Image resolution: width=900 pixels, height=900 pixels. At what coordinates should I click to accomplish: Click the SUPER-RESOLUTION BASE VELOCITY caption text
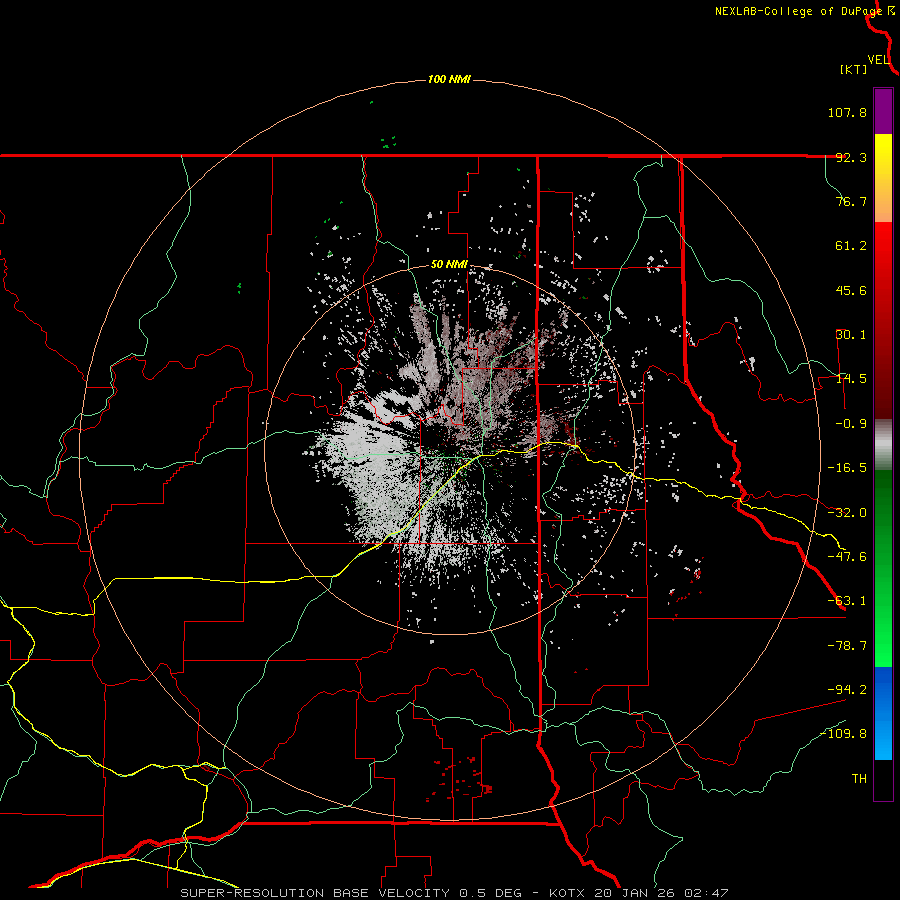(x=351, y=893)
